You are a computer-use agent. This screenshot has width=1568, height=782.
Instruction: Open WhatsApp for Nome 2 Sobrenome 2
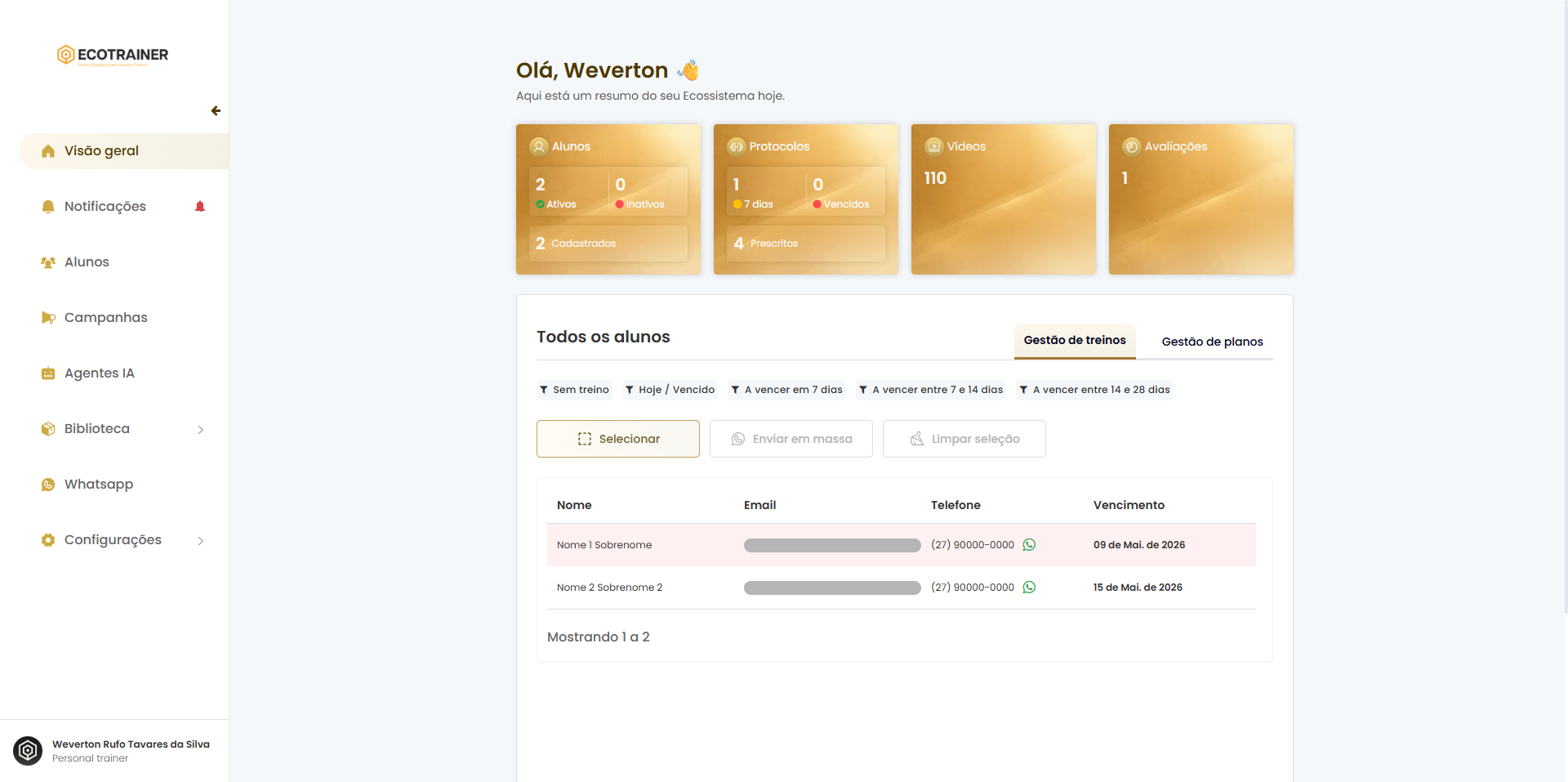(1029, 588)
